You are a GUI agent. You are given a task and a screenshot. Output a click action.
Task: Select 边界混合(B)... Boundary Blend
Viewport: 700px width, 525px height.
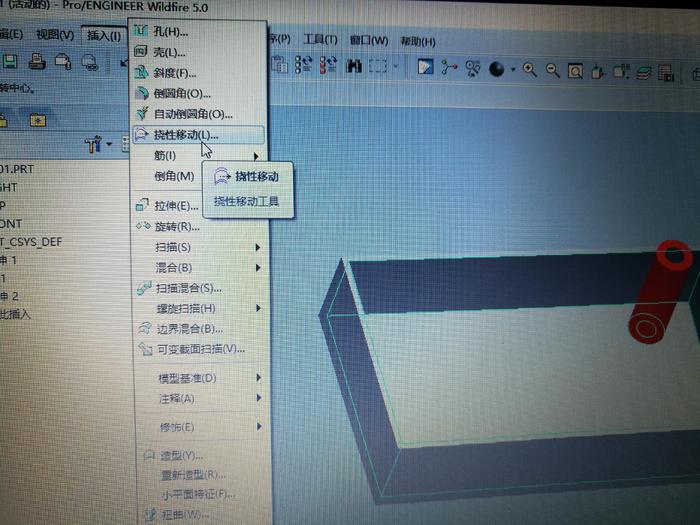pos(202,329)
